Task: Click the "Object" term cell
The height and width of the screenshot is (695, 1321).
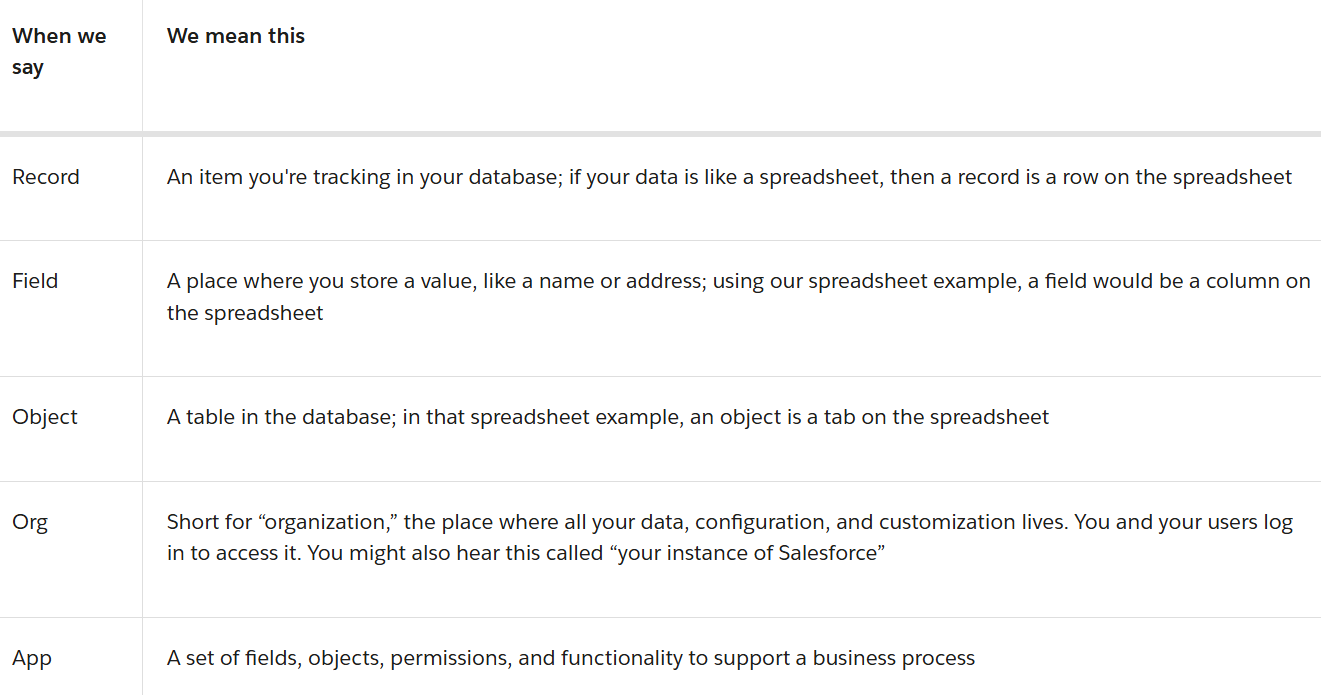Action: pos(45,417)
